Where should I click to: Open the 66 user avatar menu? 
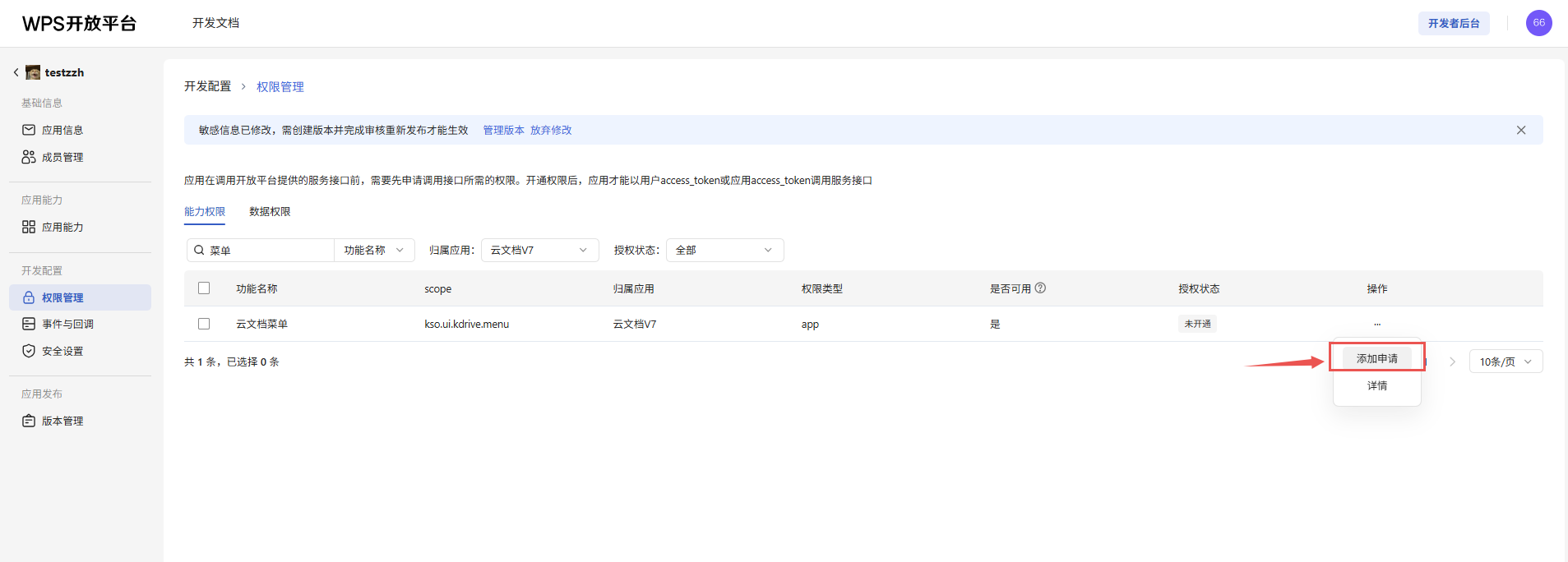pyautogui.click(x=1538, y=23)
